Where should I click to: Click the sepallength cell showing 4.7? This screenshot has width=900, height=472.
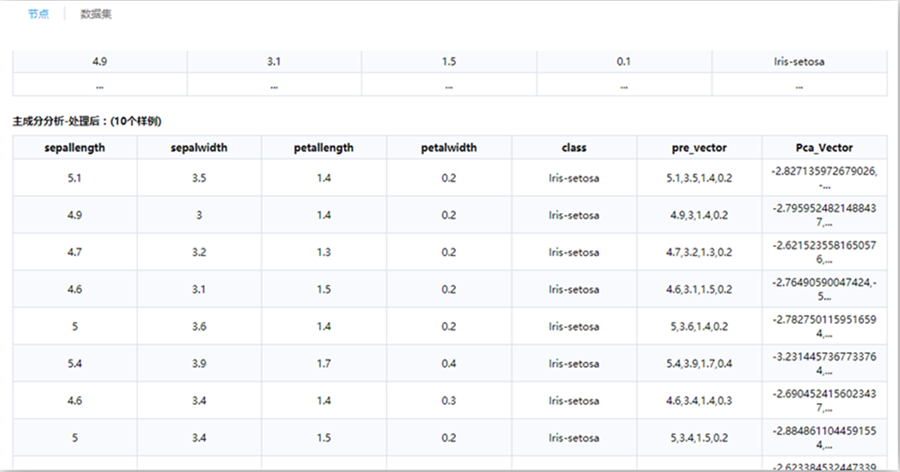click(75, 252)
